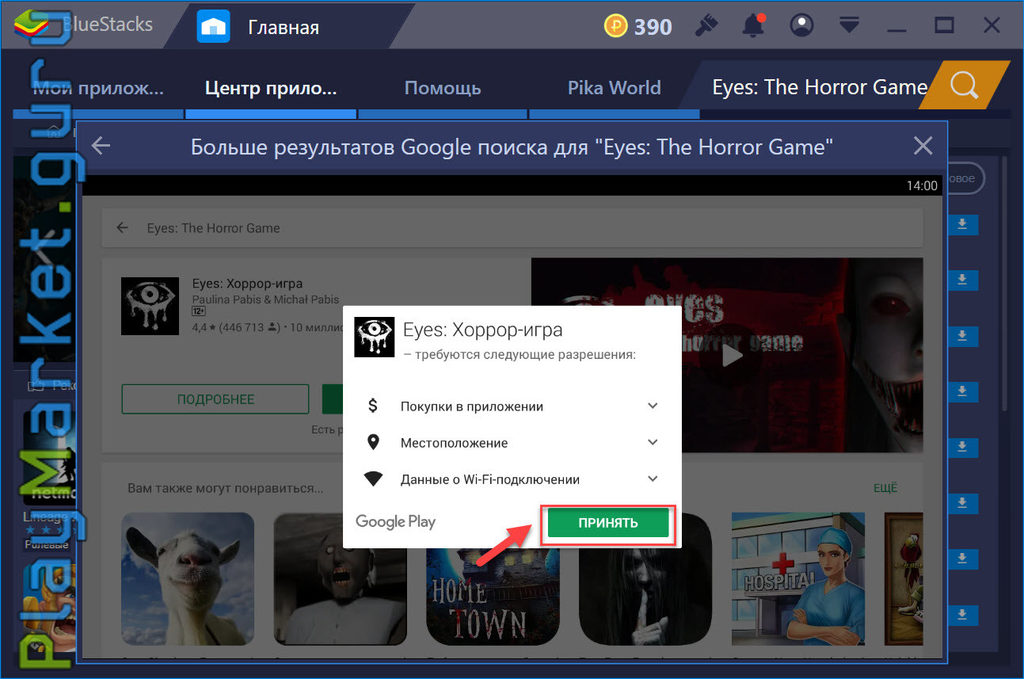Click the back arrow in the Play Store bar

tap(122, 228)
